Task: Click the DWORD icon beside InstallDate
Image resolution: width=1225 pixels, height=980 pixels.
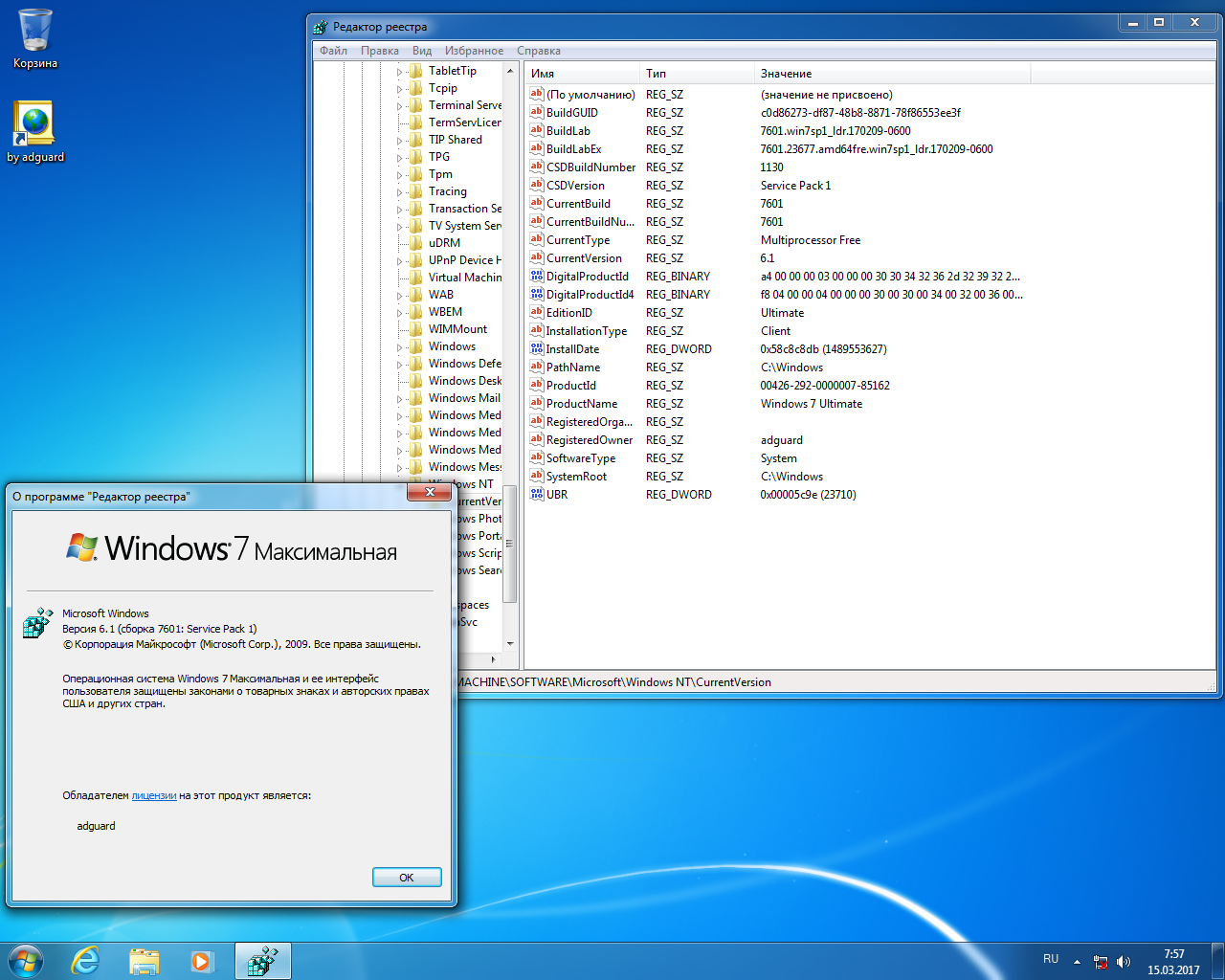Action: [537, 348]
